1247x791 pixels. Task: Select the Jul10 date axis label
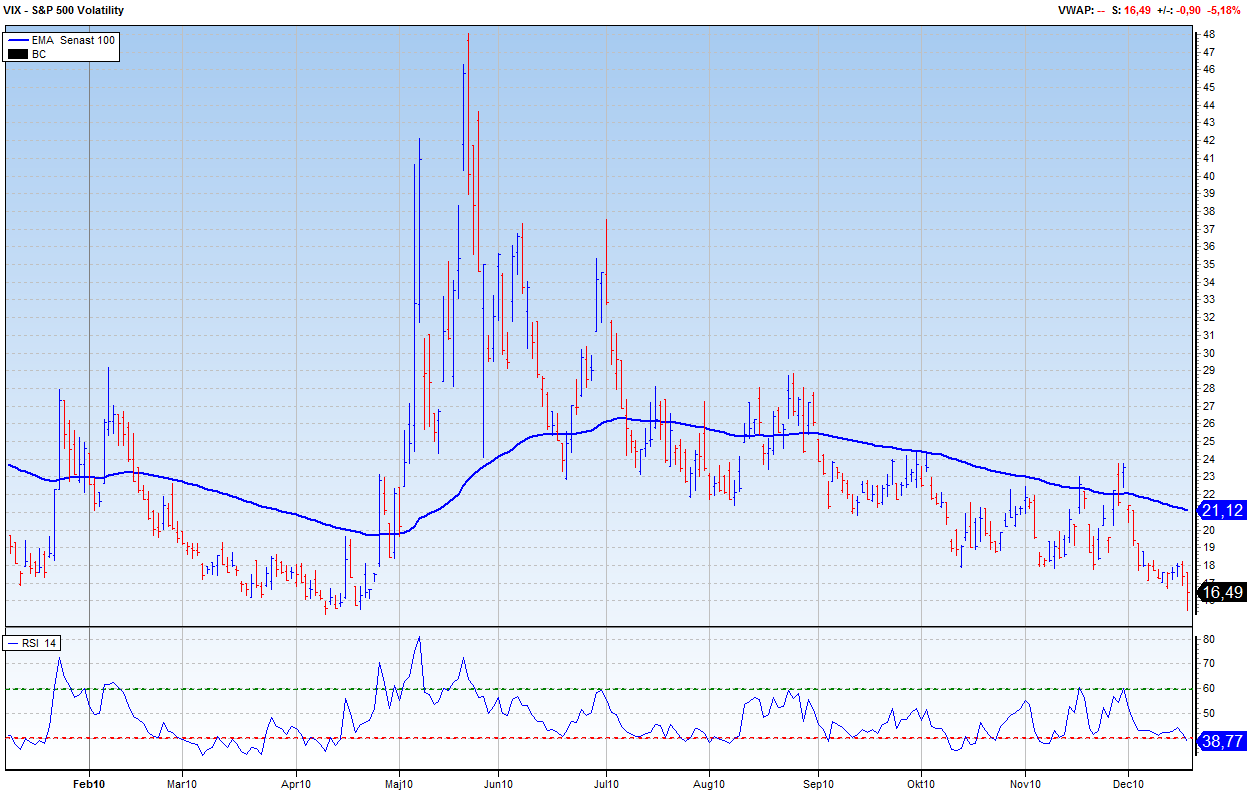[605, 782]
